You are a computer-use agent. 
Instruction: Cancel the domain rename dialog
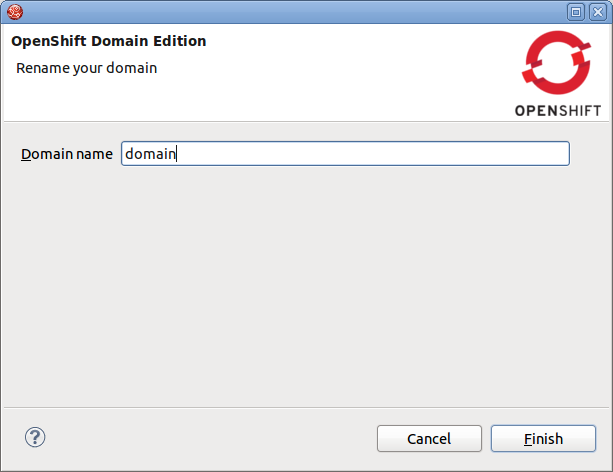[429, 438]
